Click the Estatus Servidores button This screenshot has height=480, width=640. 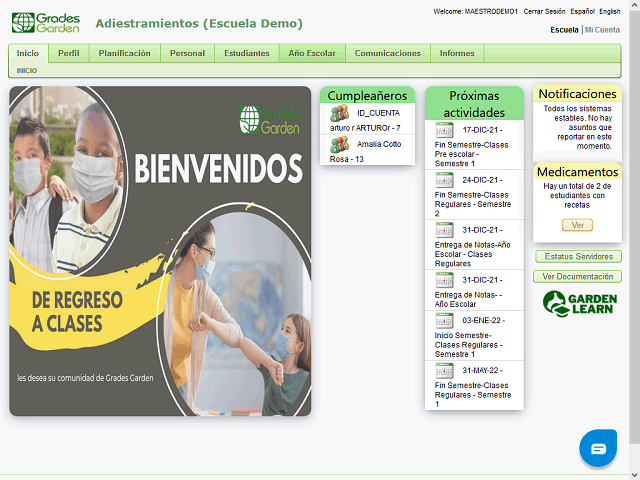click(x=578, y=257)
